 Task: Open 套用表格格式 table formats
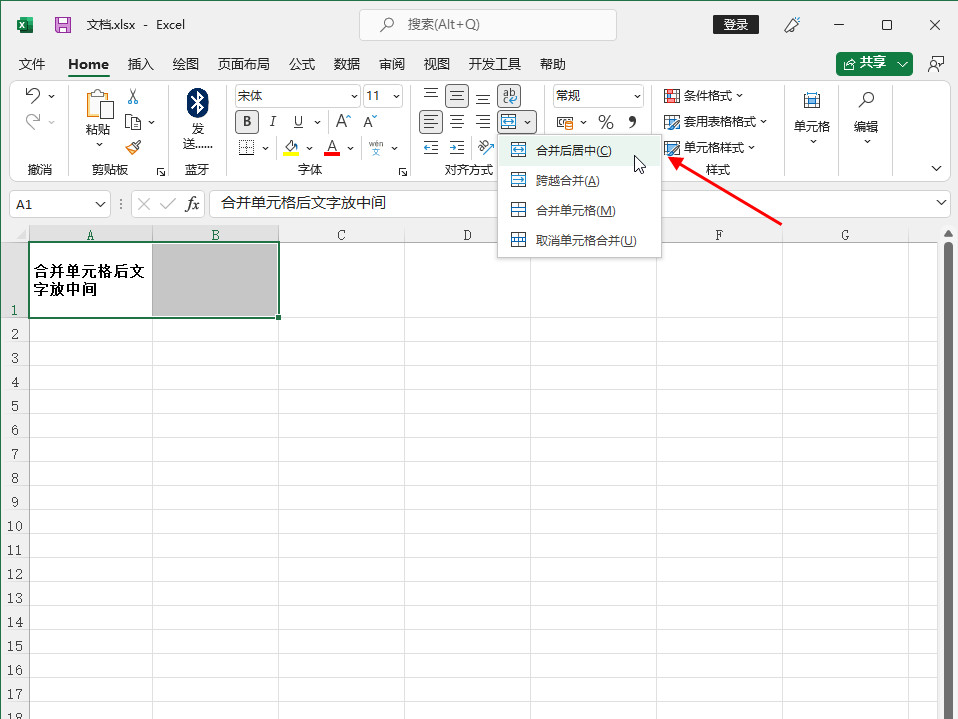715,122
